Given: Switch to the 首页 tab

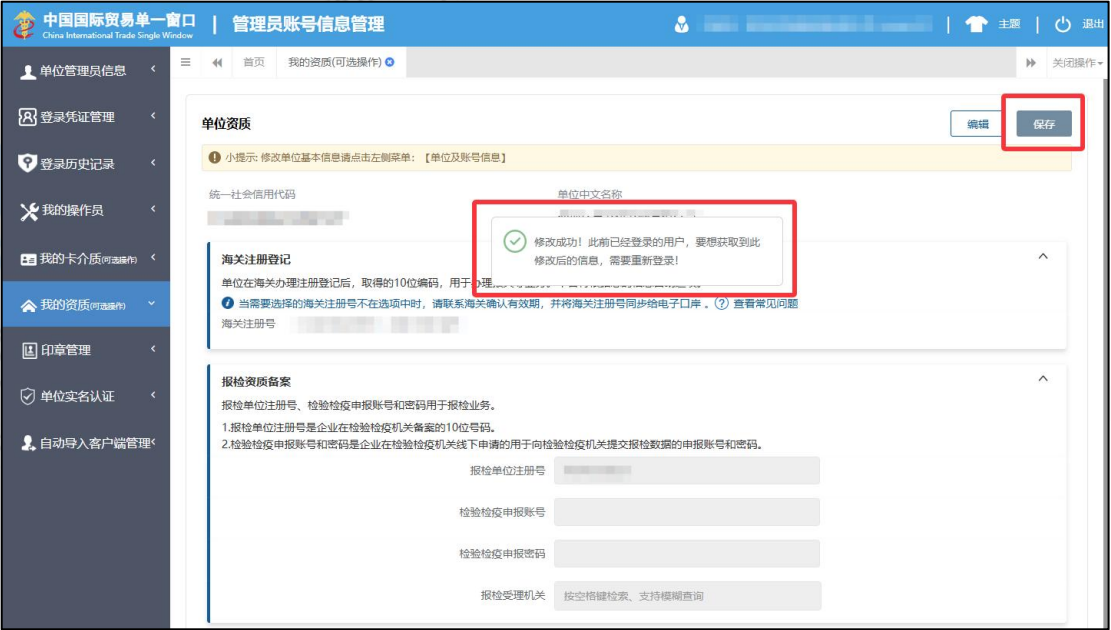Looking at the screenshot, I should pos(254,62).
